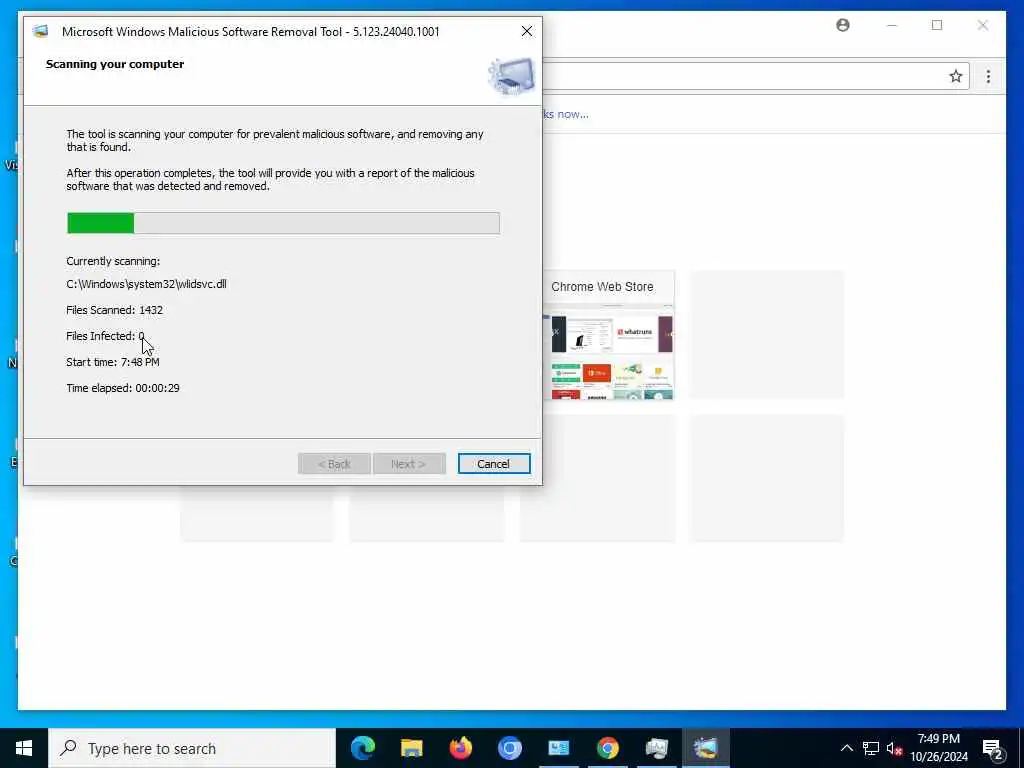Viewport: 1024px width, 768px height.
Task: Switch to Google Chrome on the taskbar
Action: 607,748
